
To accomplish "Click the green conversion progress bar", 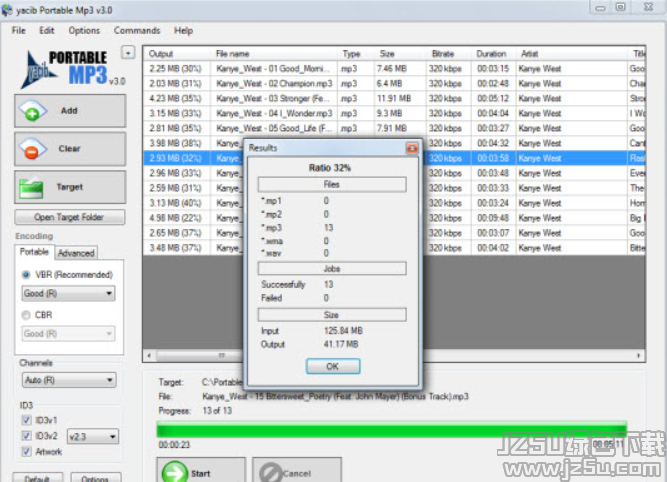I will (x=392, y=429).
